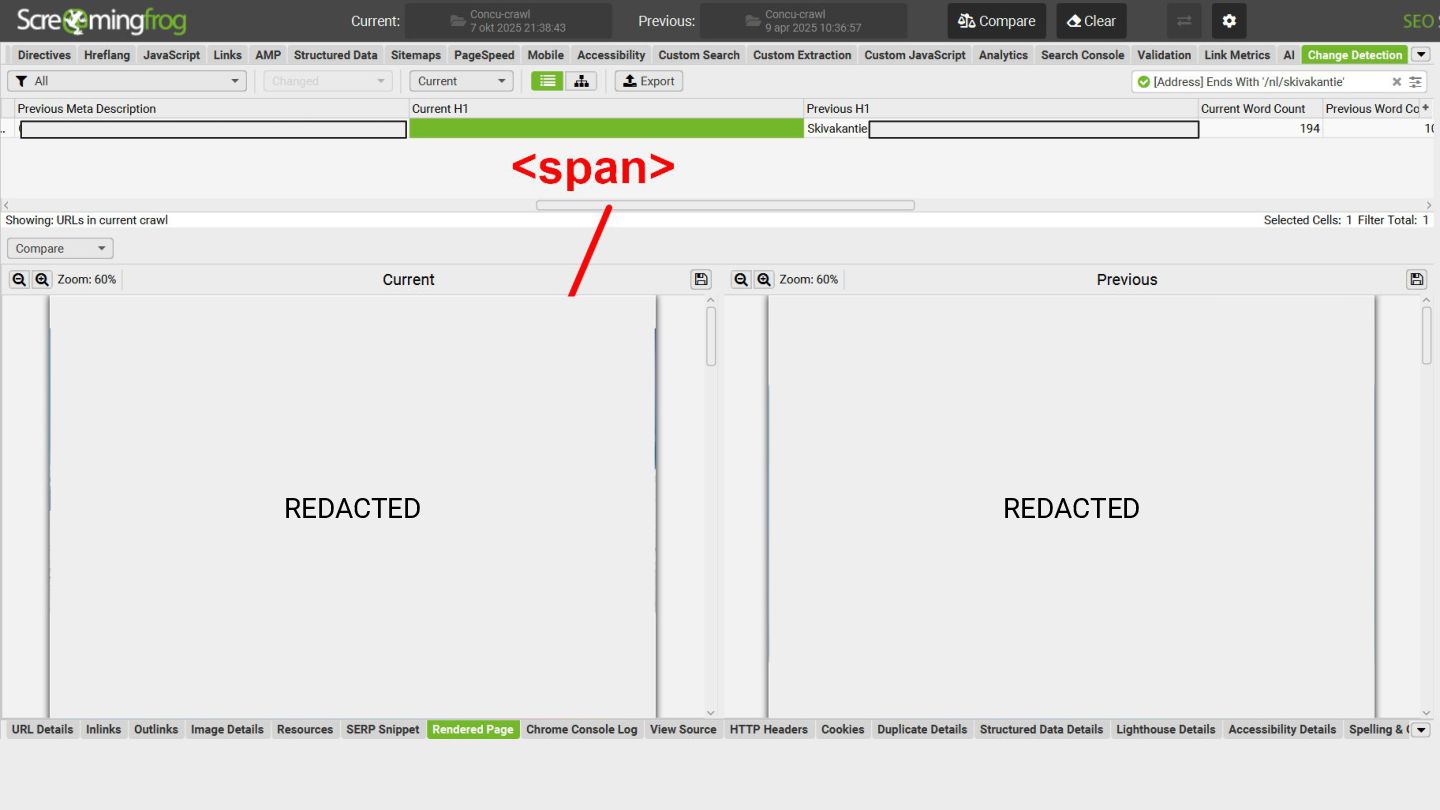Open the Structured Data tab

point(335,55)
